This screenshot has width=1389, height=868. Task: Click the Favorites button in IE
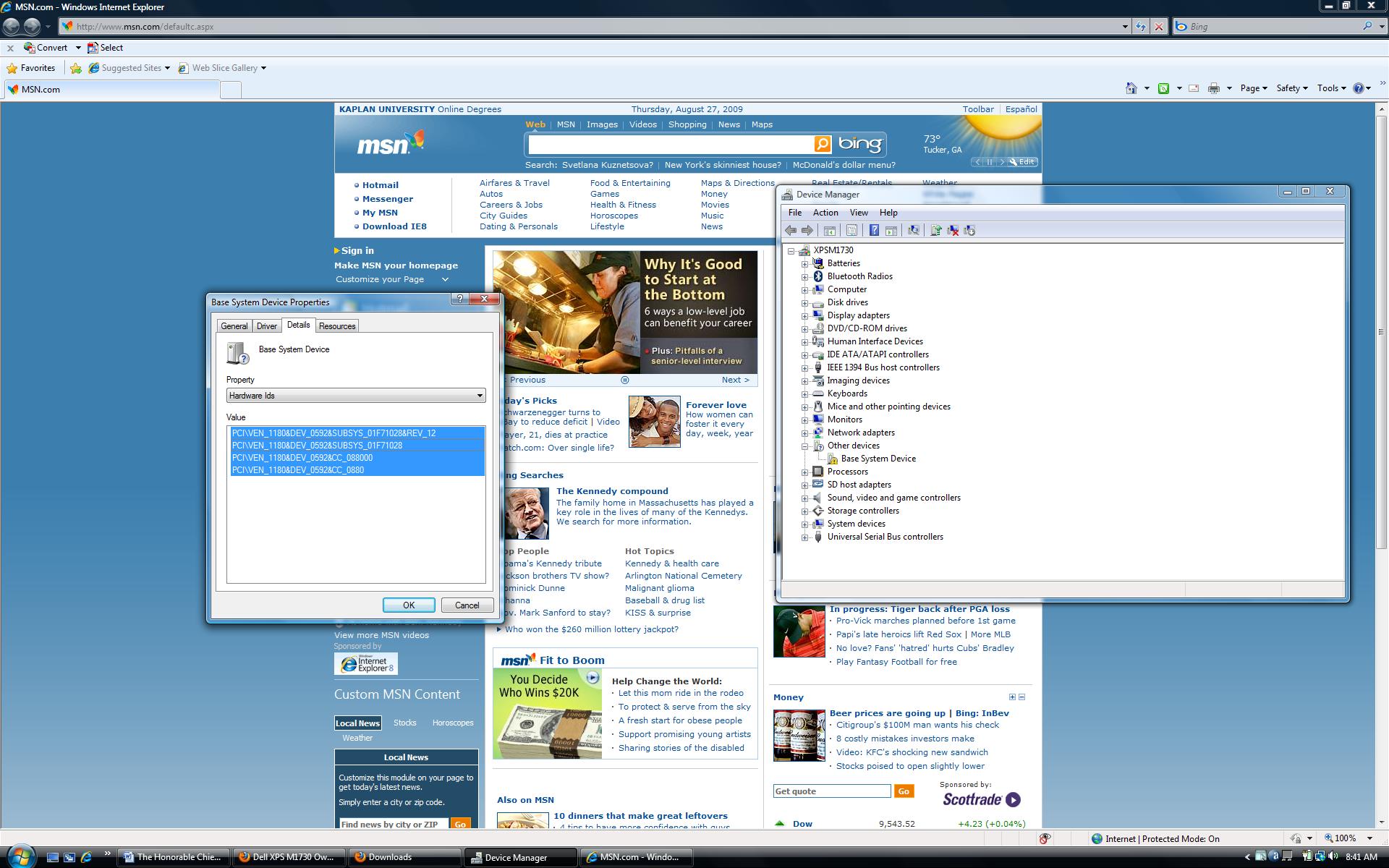click(30, 68)
